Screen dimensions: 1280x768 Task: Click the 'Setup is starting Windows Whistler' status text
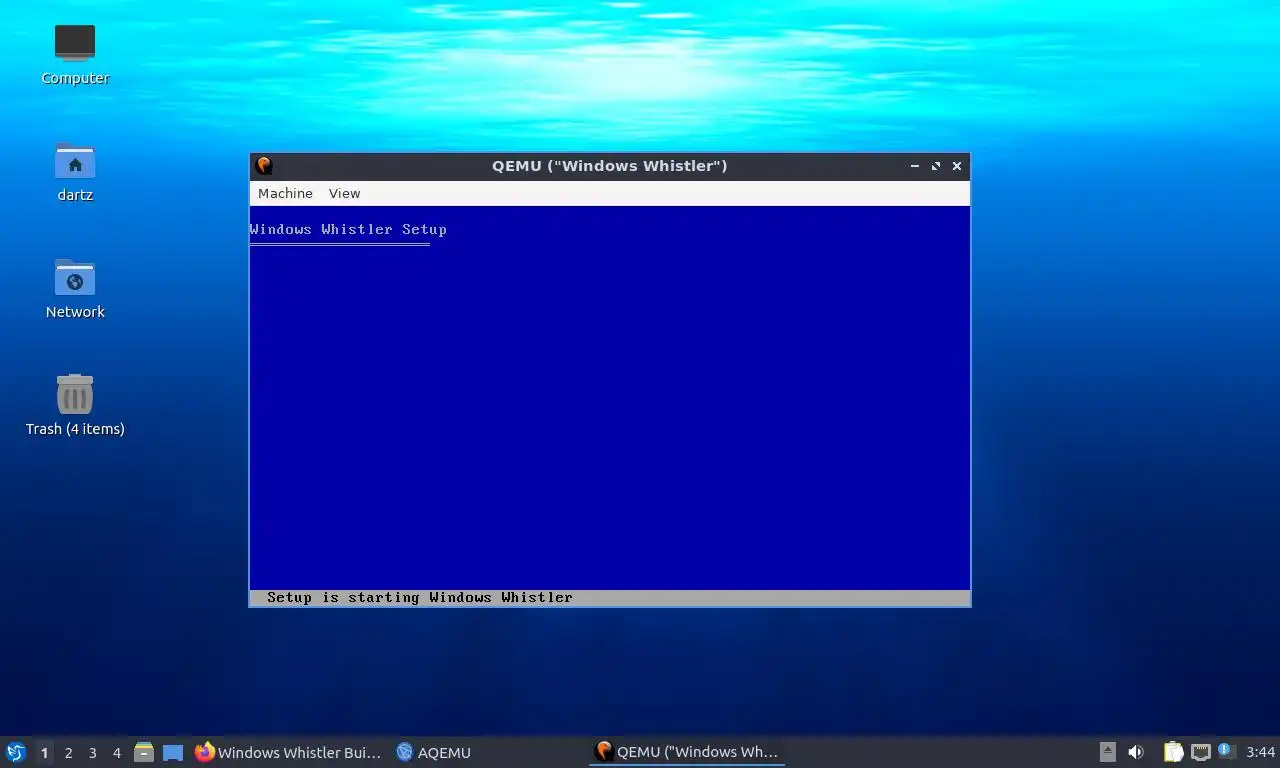[420, 597]
